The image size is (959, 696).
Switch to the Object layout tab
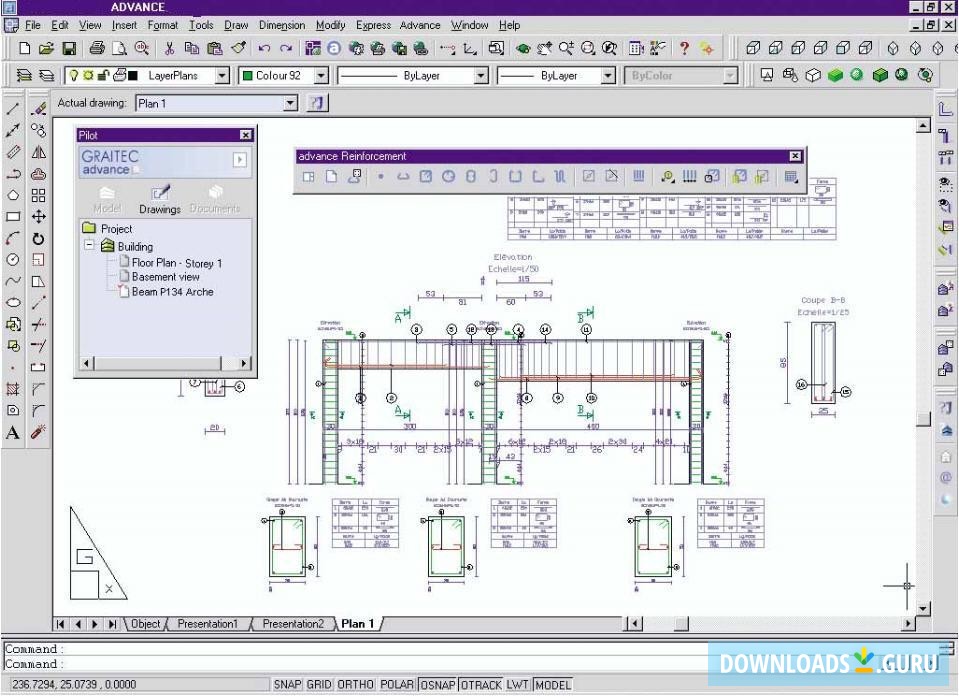click(x=146, y=624)
